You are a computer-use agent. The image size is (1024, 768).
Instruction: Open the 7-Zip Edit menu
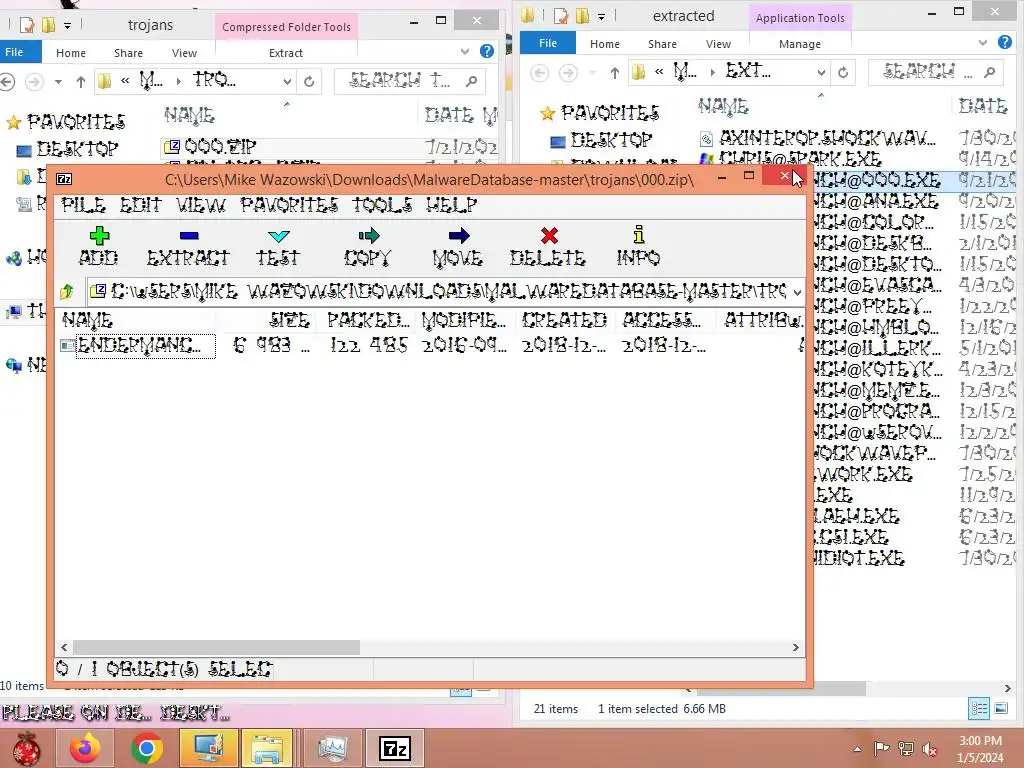(140, 205)
